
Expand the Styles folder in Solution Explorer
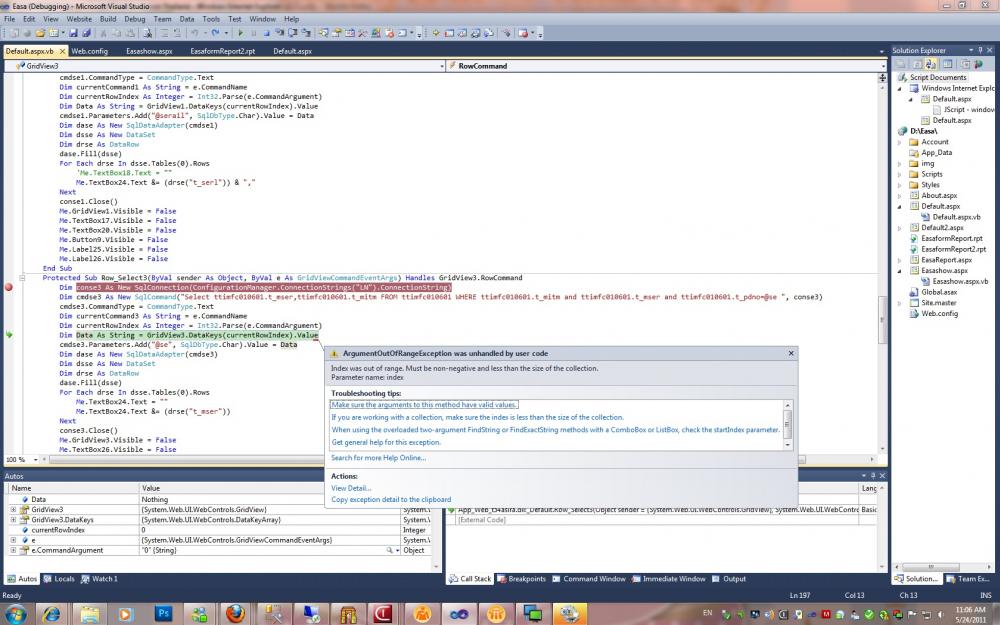pyautogui.click(x=901, y=185)
